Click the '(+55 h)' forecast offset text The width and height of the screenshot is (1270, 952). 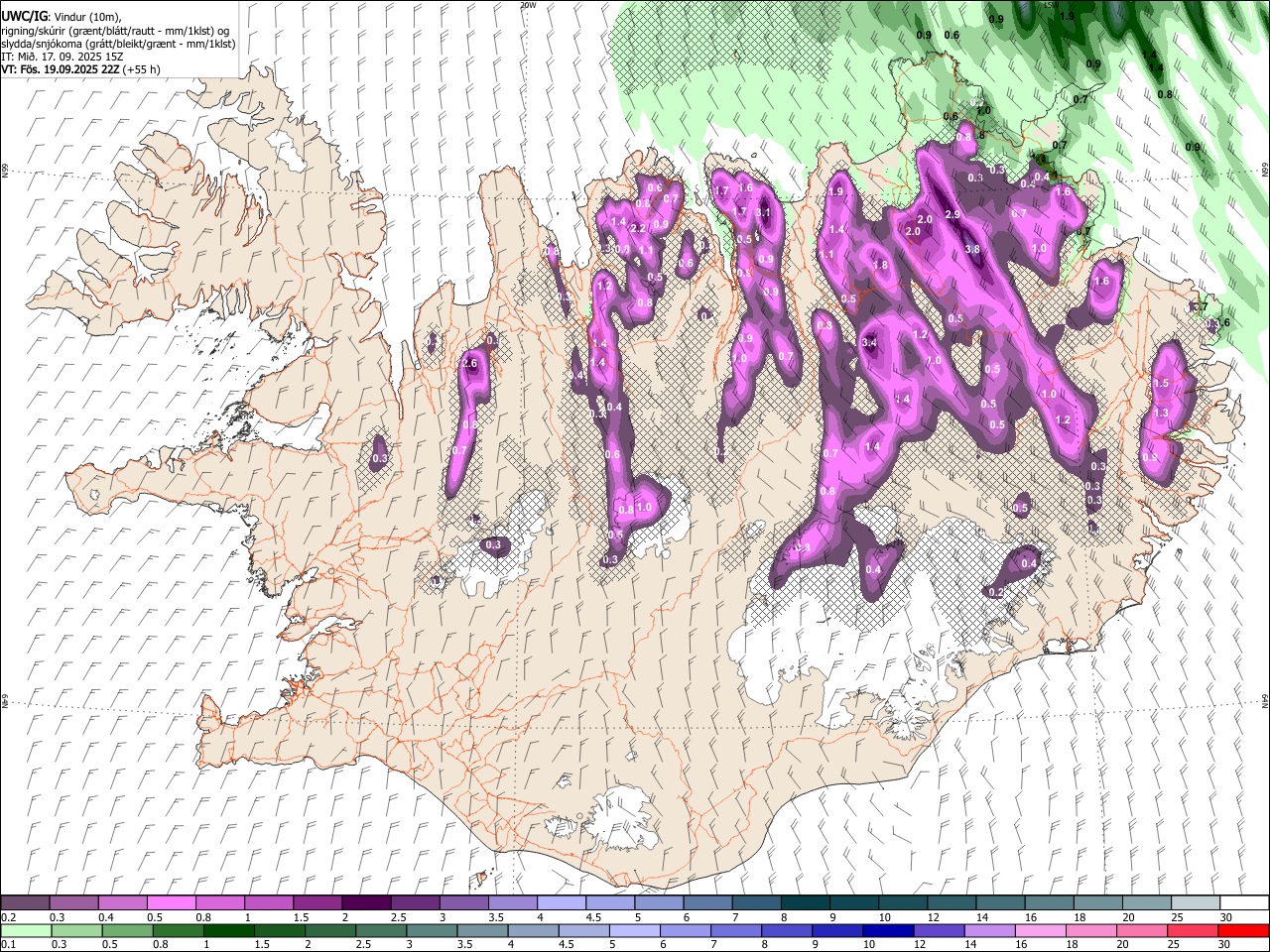coord(143,69)
